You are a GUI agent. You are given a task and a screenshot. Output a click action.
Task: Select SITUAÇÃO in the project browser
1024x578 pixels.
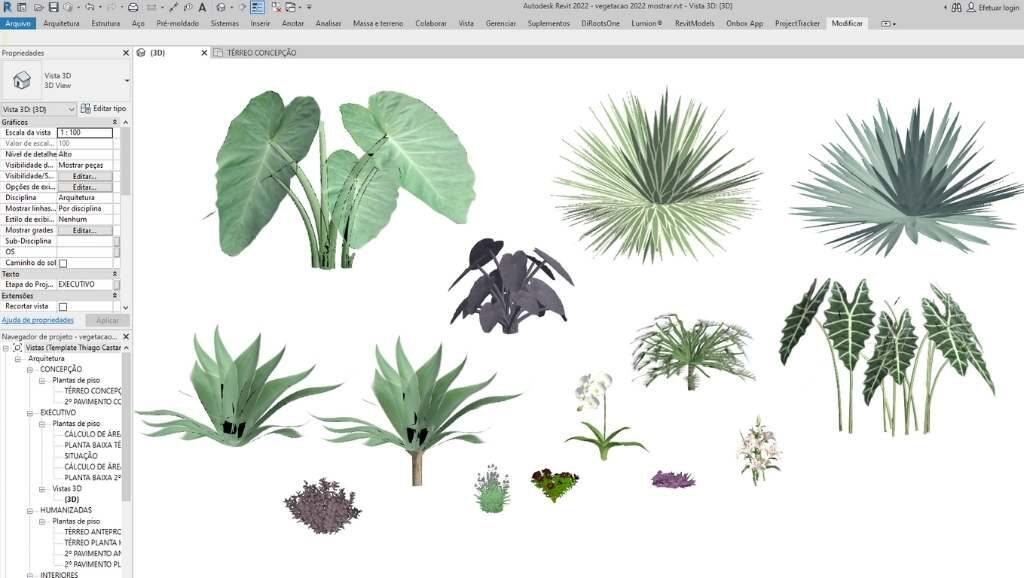81,455
